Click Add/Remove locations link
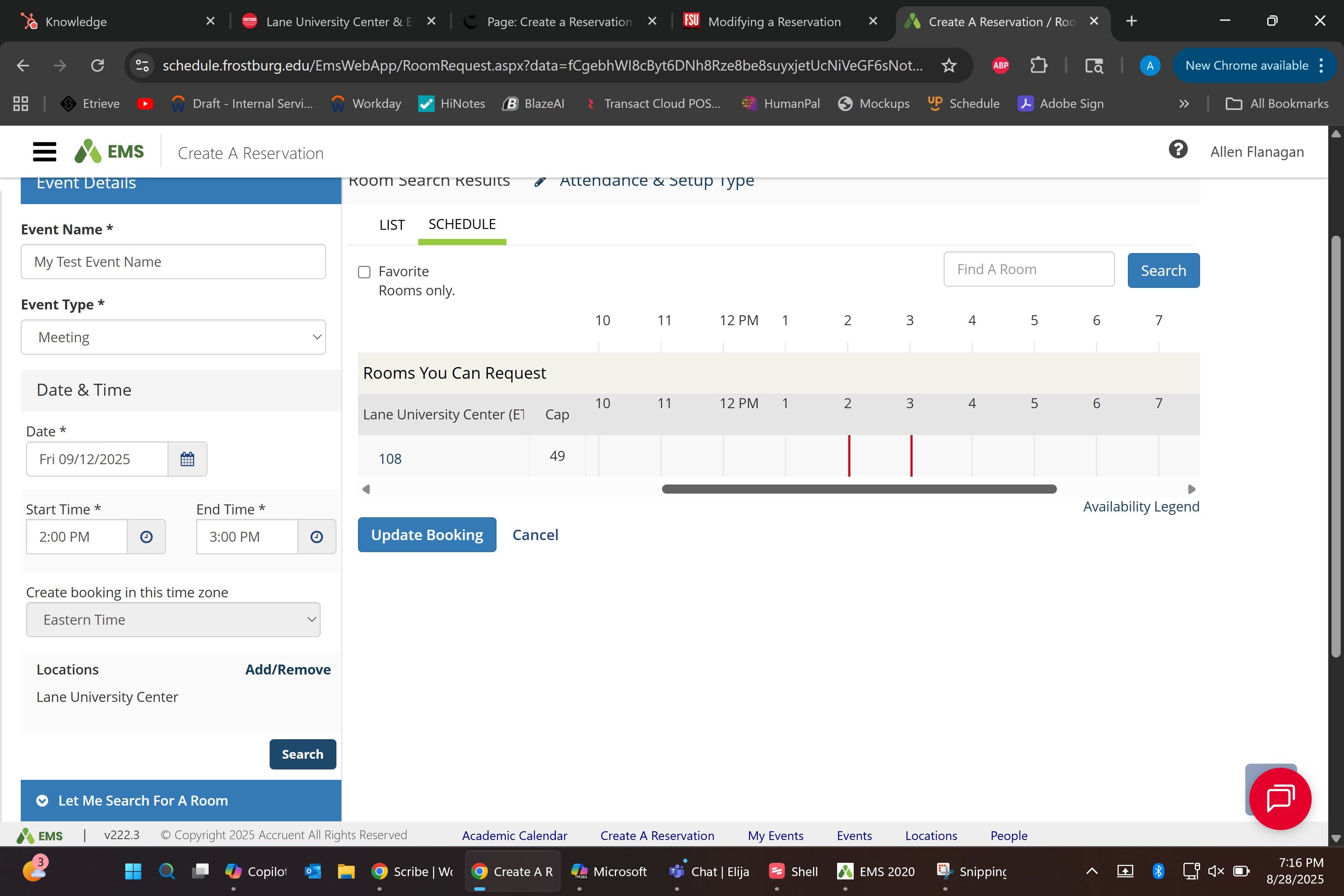 (x=287, y=670)
